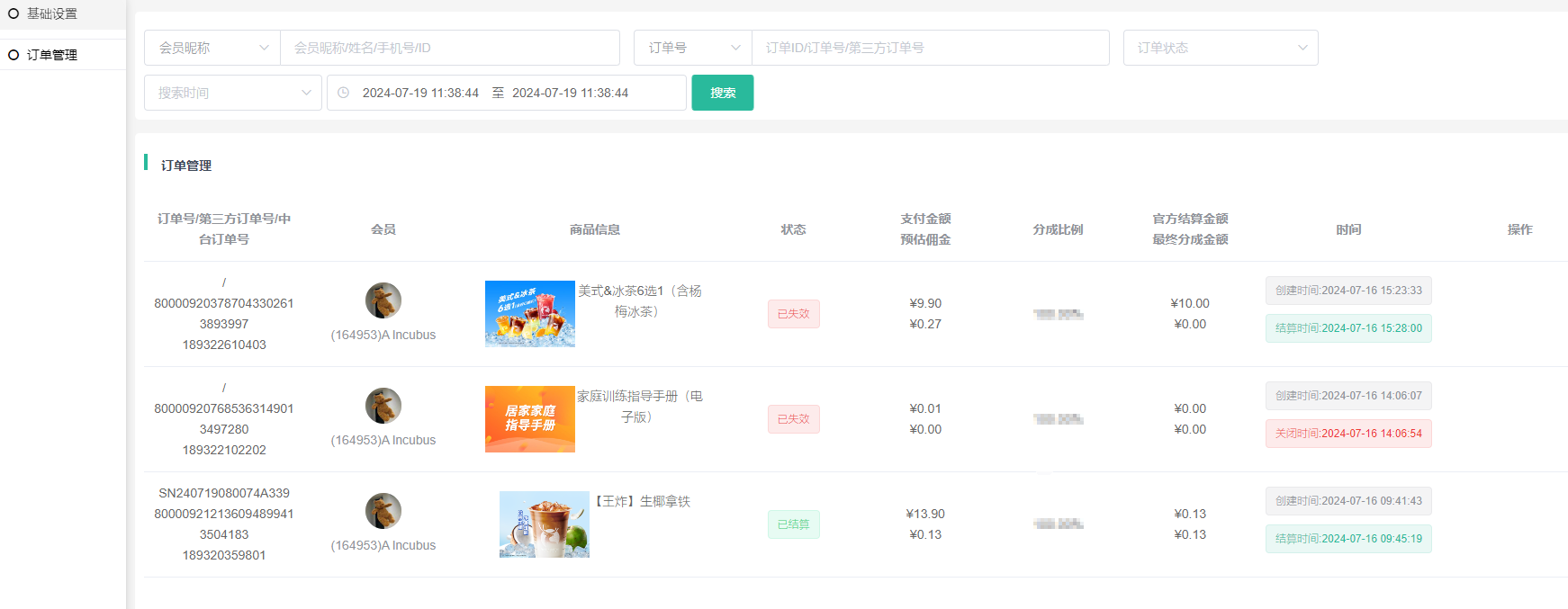Open 基础设置 in the sidebar
Screen dimensions: 1568x609
pyautogui.click(x=51, y=13)
